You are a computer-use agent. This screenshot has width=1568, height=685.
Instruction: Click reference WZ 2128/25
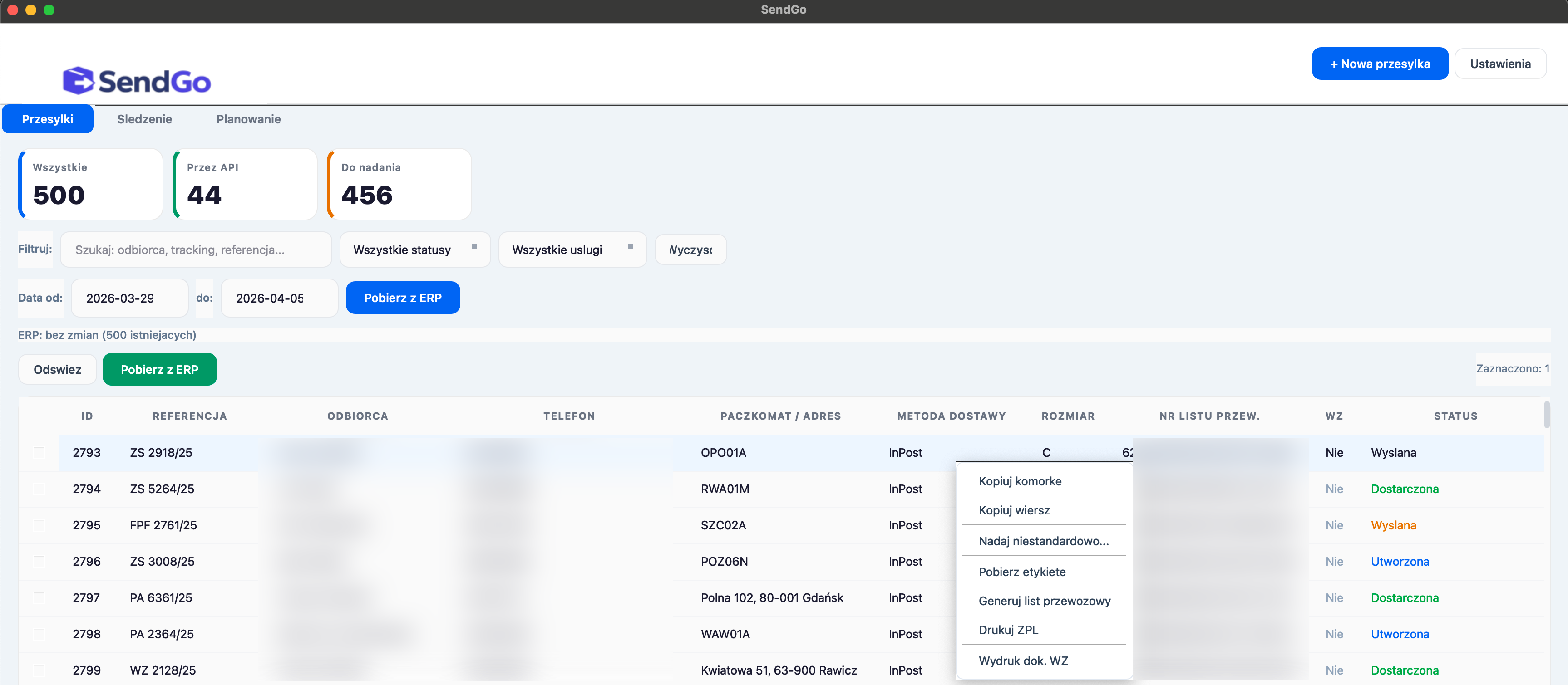163,670
